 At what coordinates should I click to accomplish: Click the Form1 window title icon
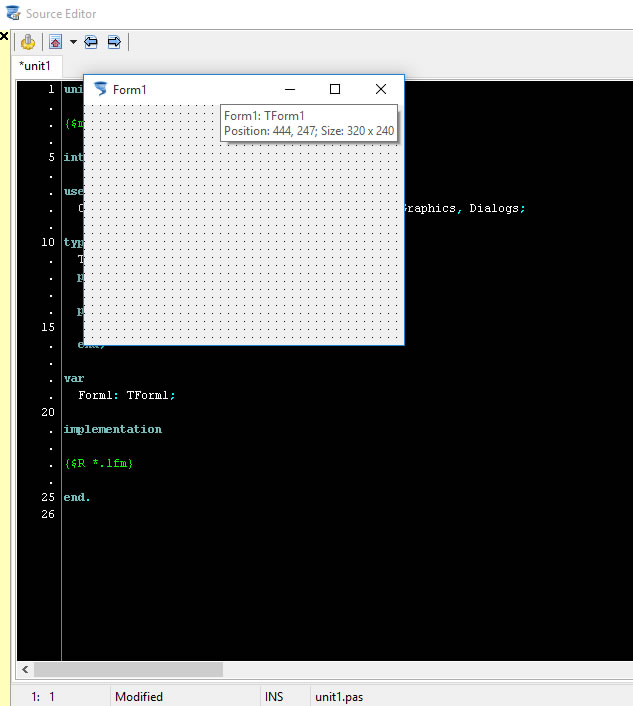click(100, 89)
